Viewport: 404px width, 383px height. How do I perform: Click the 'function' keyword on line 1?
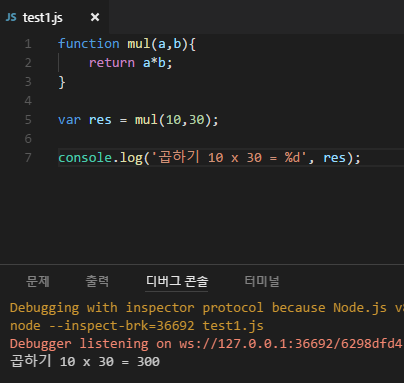(x=89, y=44)
